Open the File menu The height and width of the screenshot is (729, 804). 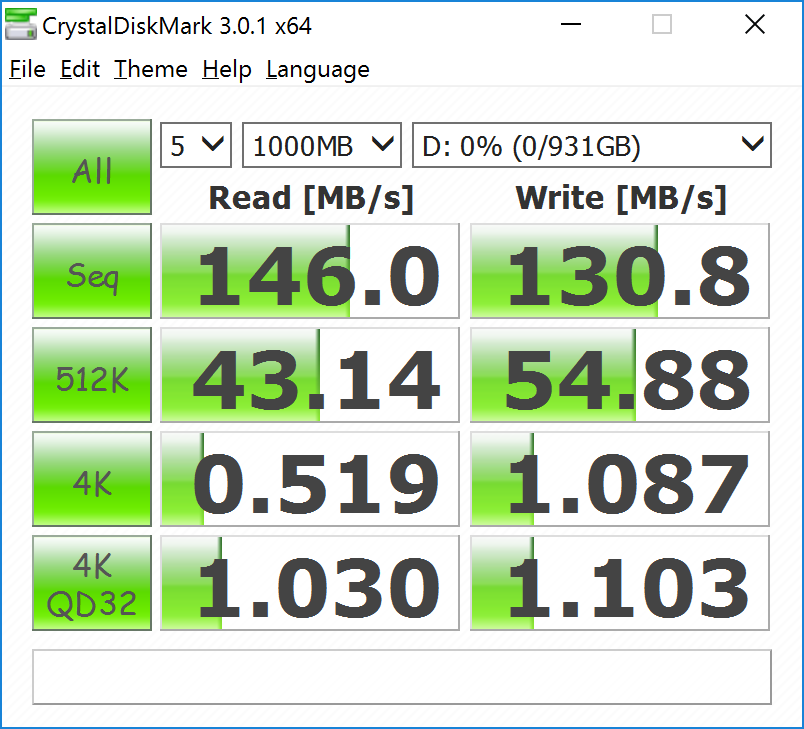click(x=27, y=69)
